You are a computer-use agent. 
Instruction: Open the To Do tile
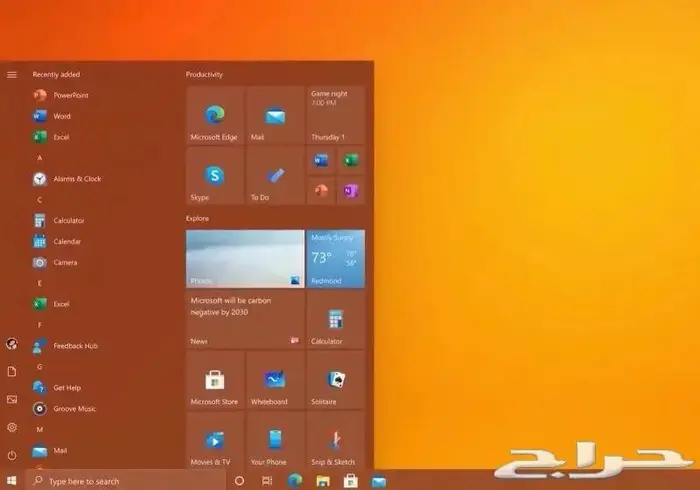pos(275,176)
